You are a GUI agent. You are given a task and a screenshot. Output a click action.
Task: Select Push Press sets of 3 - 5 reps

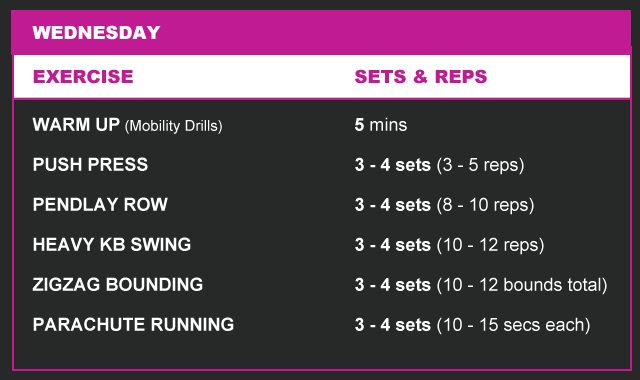tap(480, 165)
